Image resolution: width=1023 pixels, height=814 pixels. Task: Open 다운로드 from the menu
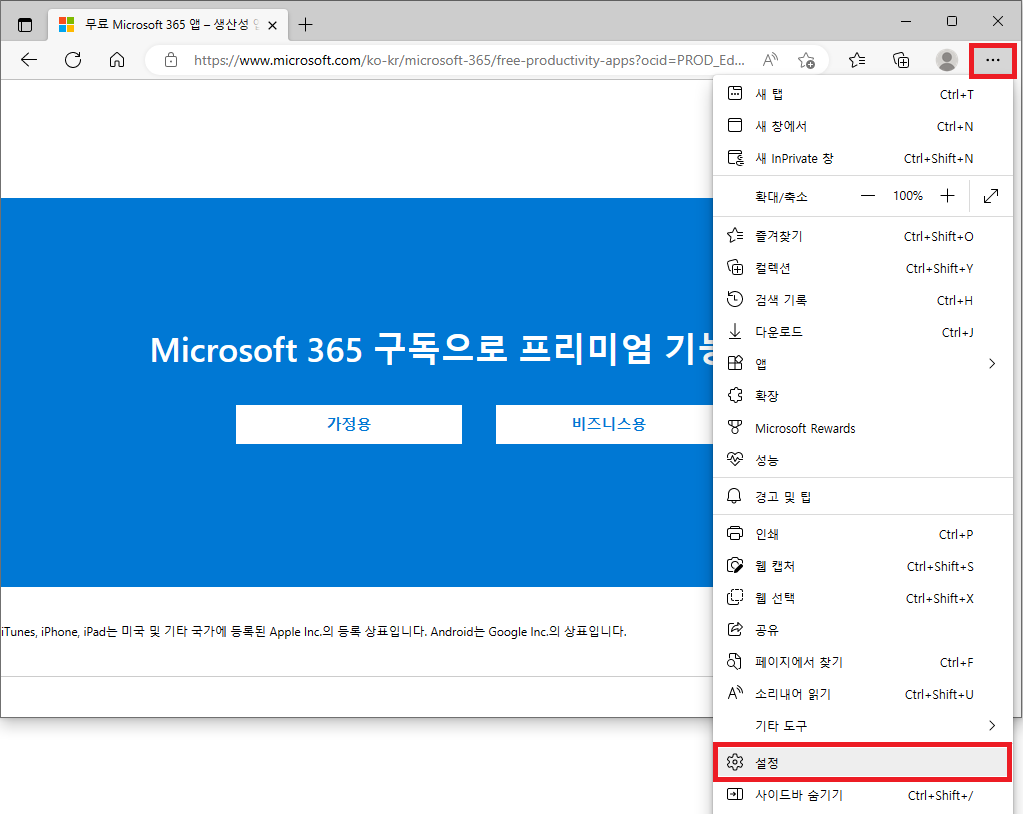[x=863, y=332]
